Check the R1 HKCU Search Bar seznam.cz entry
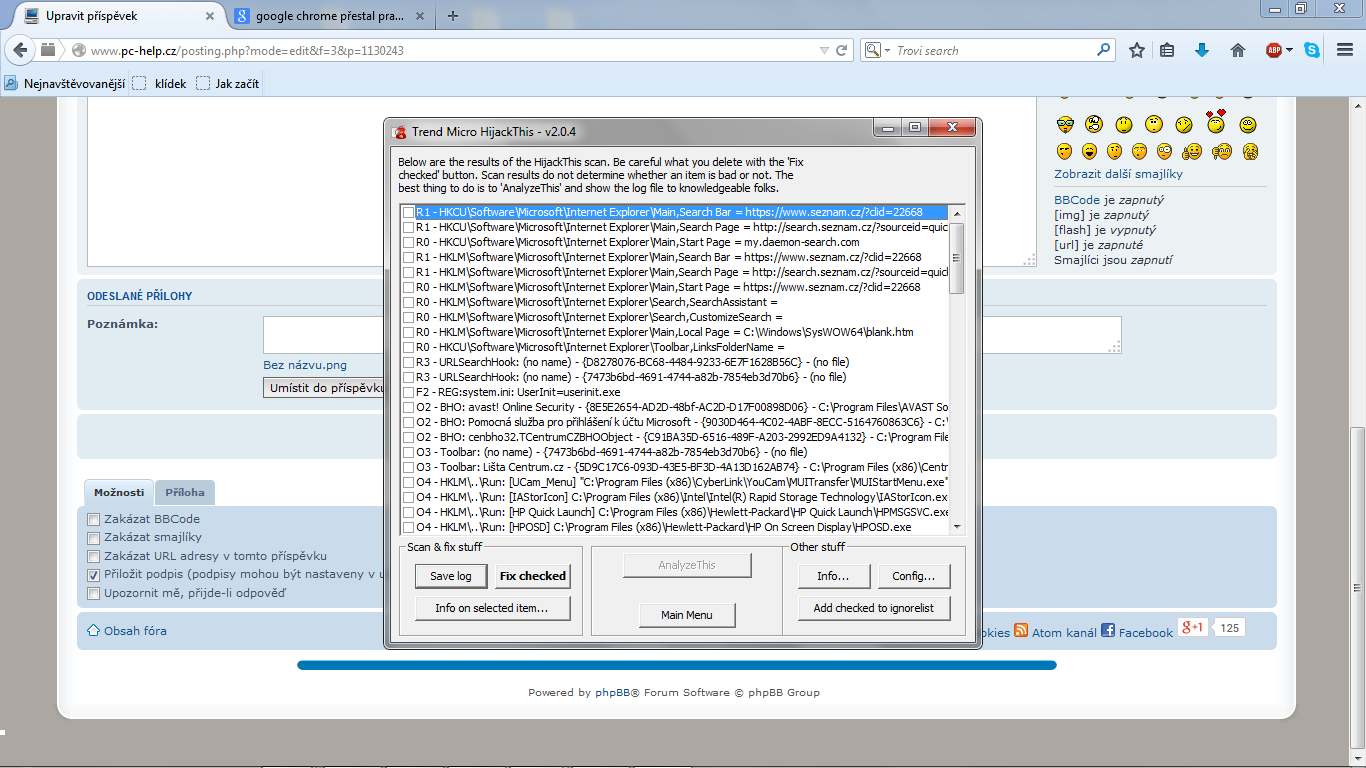The width and height of the screenshot is (1366, 768). [408, 212]
